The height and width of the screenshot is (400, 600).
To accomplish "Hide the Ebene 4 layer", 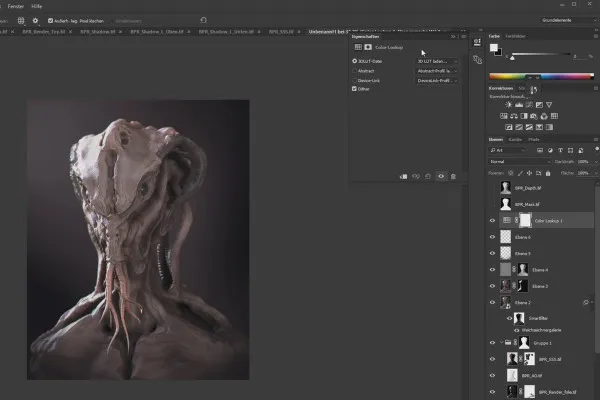I will click(x=492, y=270).
